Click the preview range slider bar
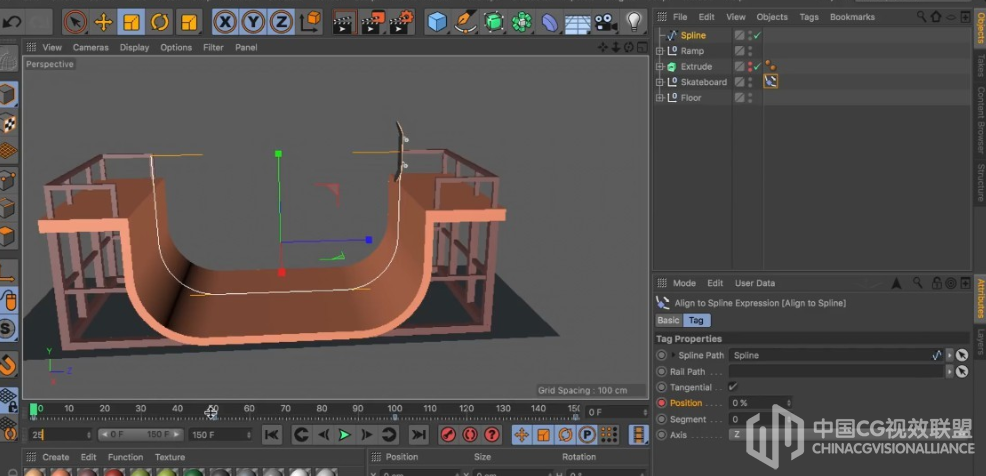The image size is (986, 476). point(141,434)
